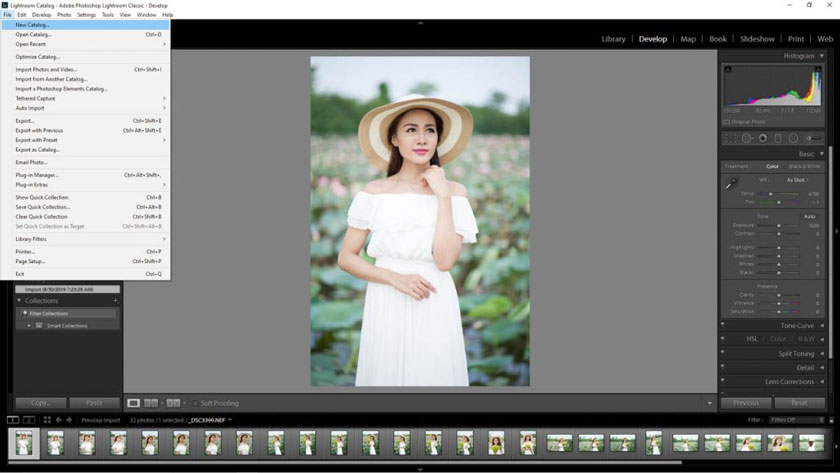Collapse the right panel group arrow

836,231
